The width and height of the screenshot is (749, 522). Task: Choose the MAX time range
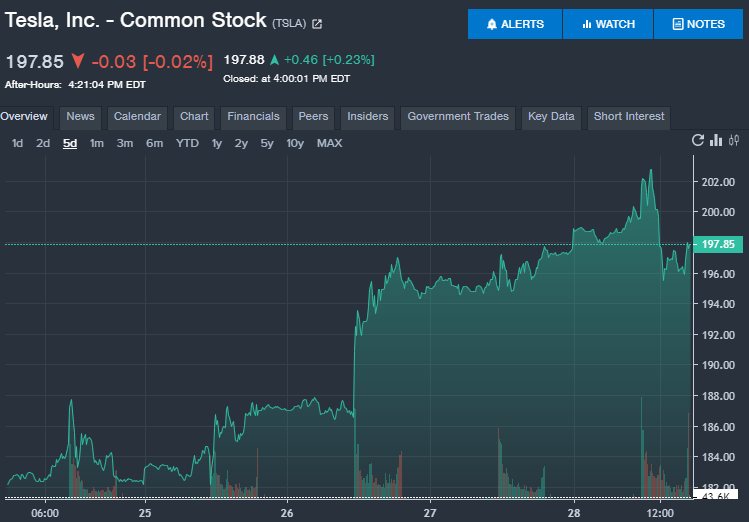pyautogui.click(x=329, y=143)
